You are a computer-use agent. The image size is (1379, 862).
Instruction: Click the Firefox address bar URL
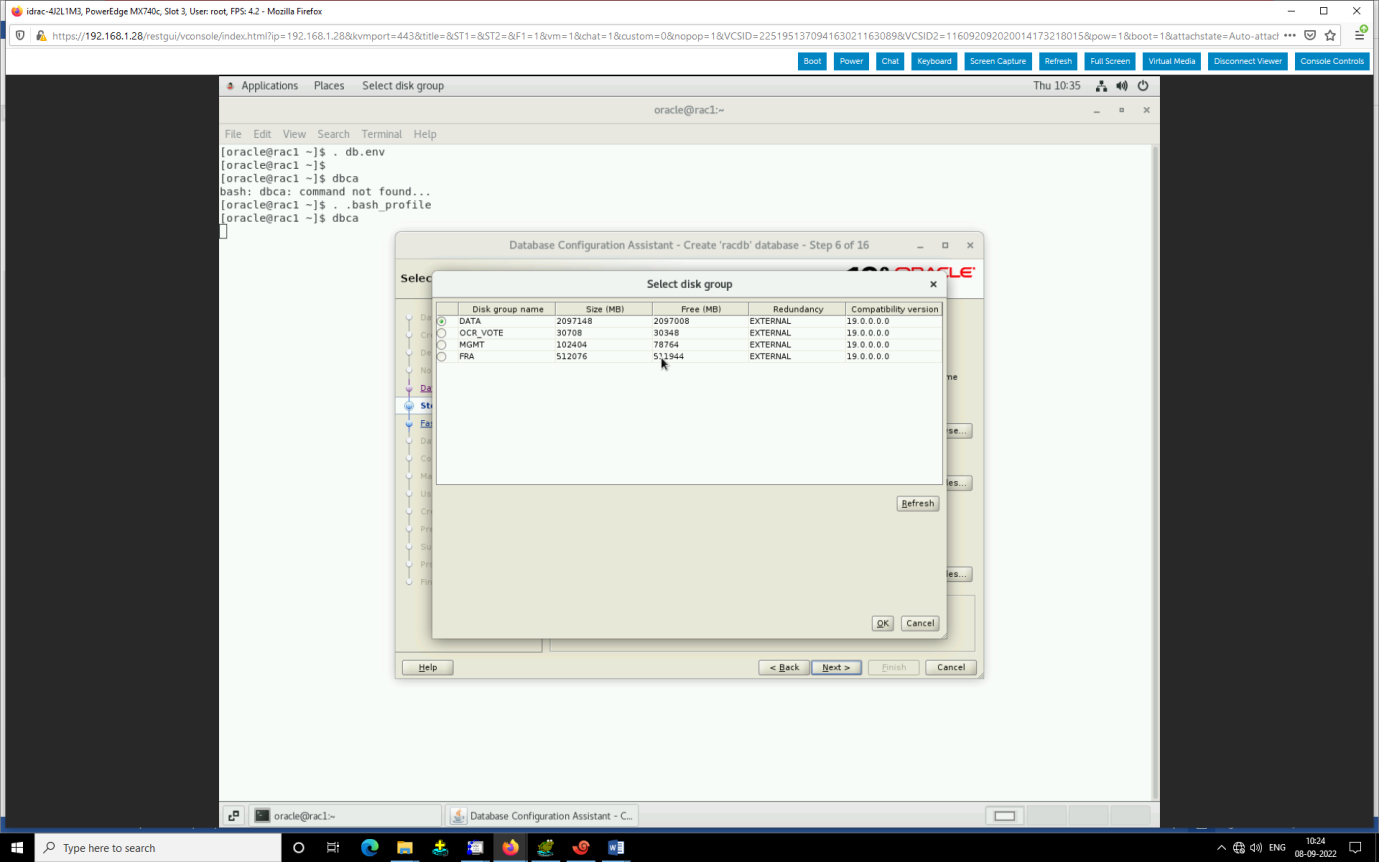click(664, 35)
